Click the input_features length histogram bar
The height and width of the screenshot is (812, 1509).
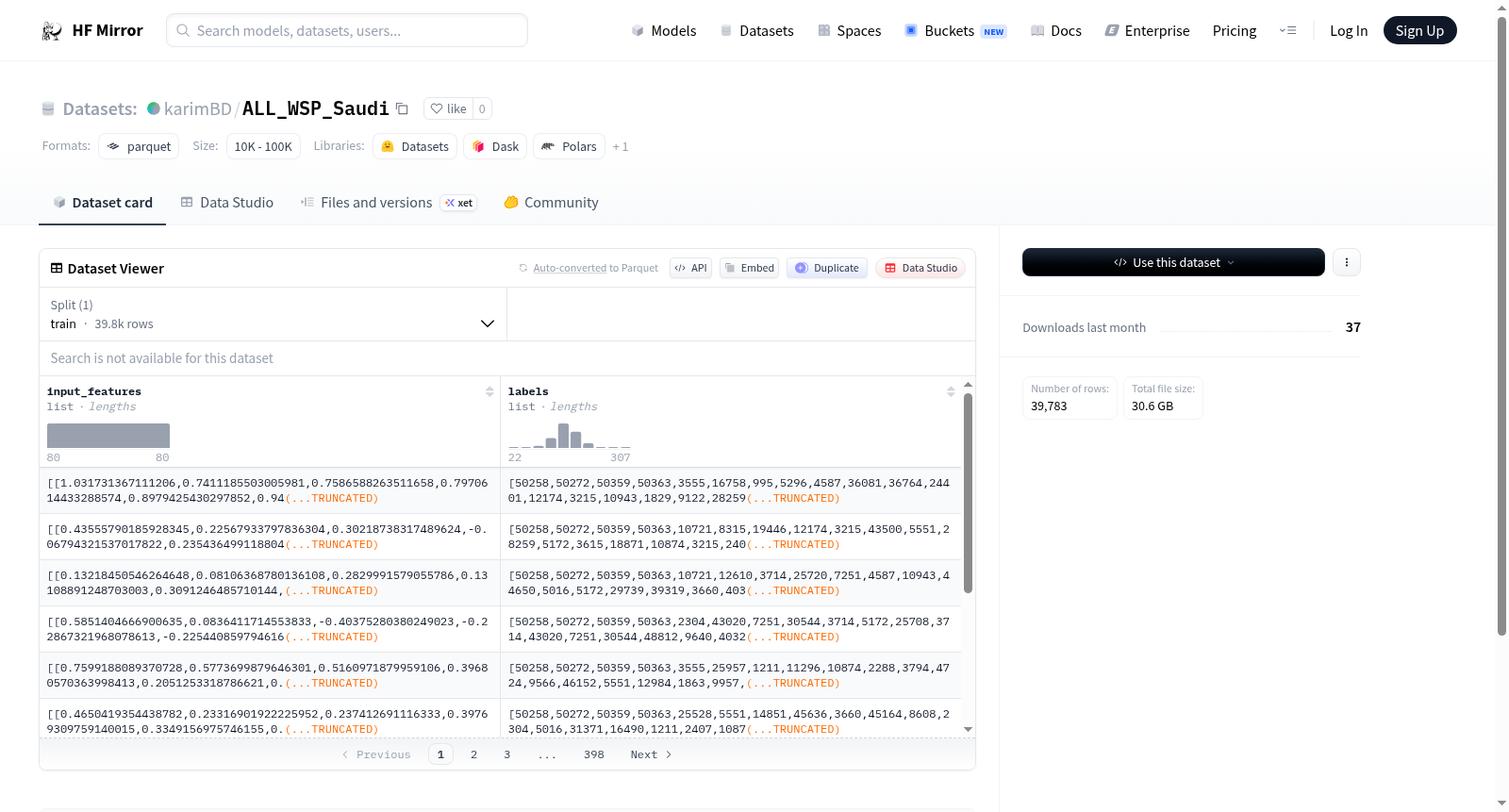(108, 436)
